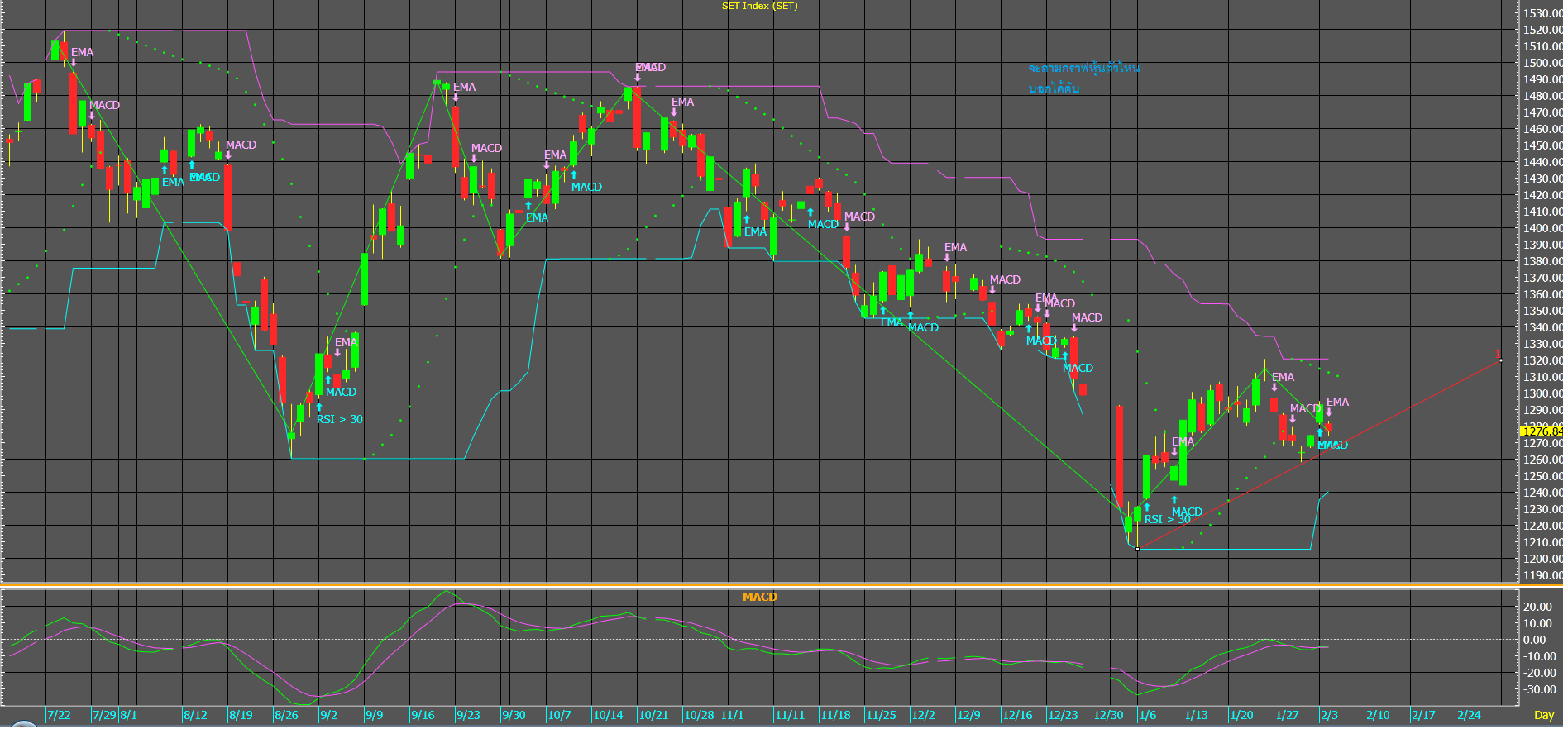Click the blue Thai text annotation
This screenshot has width=1568, height=729.
pos(1083,78)
